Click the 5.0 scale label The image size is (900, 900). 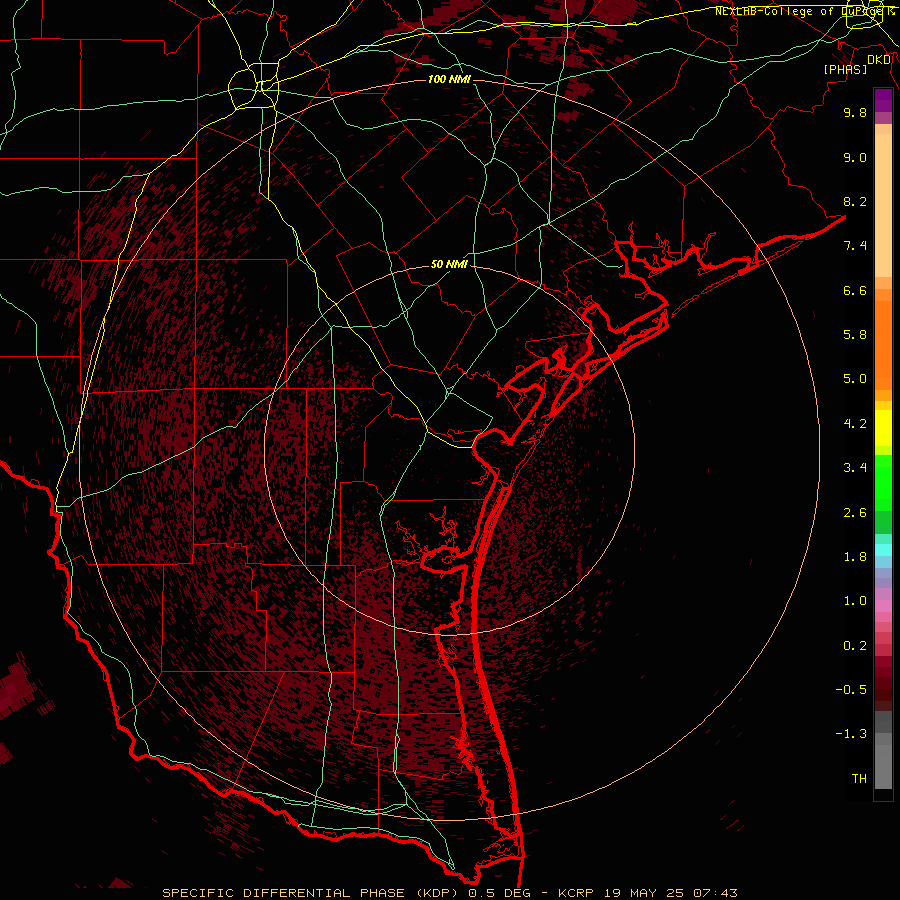[x=855, y=379]
